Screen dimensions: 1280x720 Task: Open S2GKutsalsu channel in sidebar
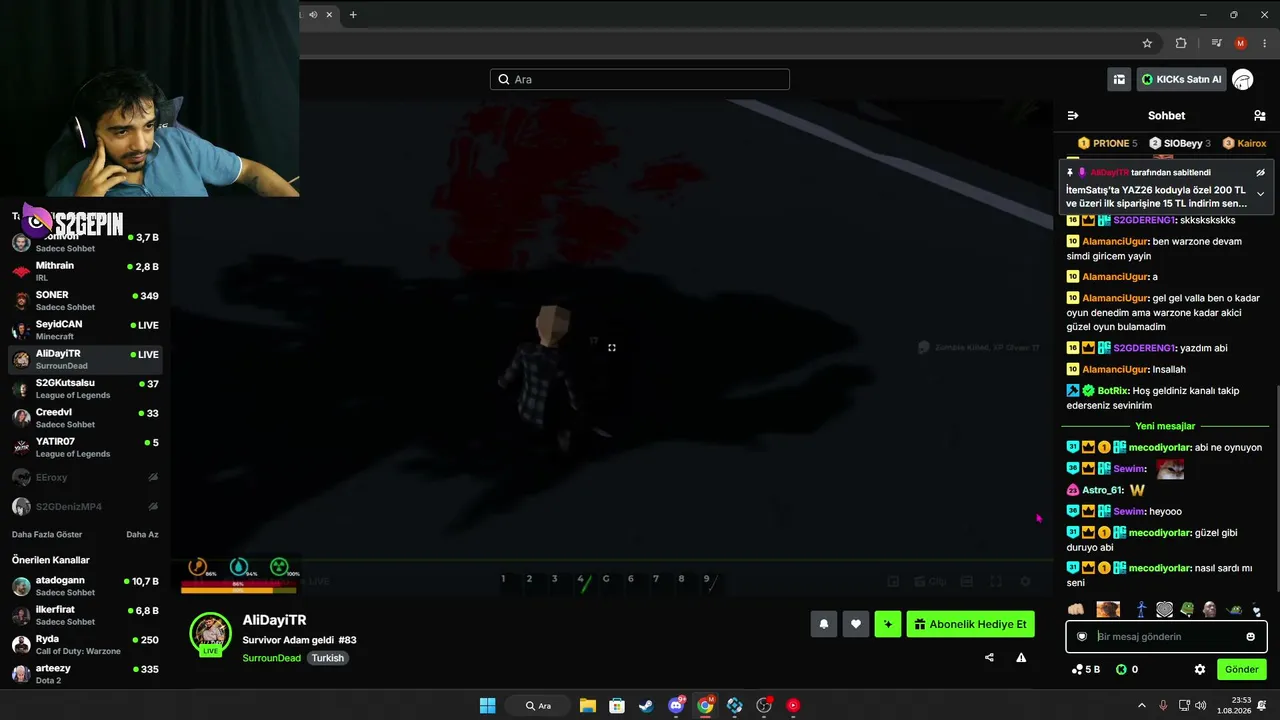(85, 388)
